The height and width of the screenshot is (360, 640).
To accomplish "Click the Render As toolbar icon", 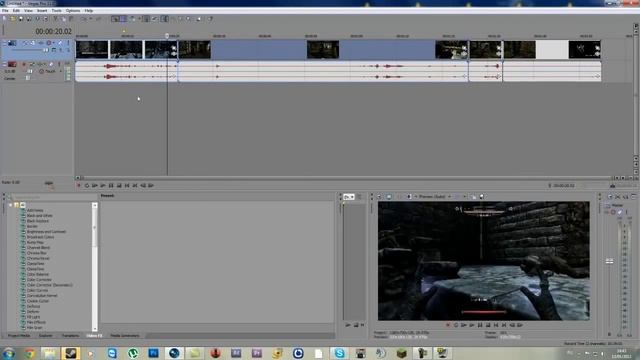I will coord(37,19).
